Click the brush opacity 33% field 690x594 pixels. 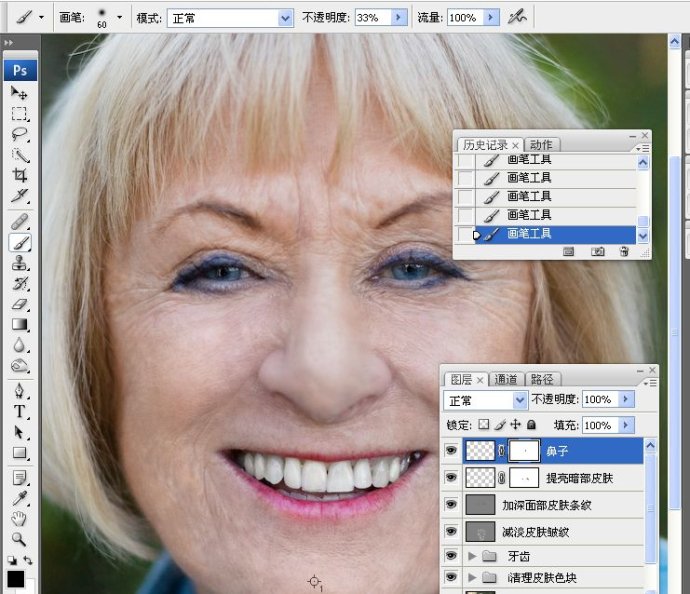[x=372, y=18]
